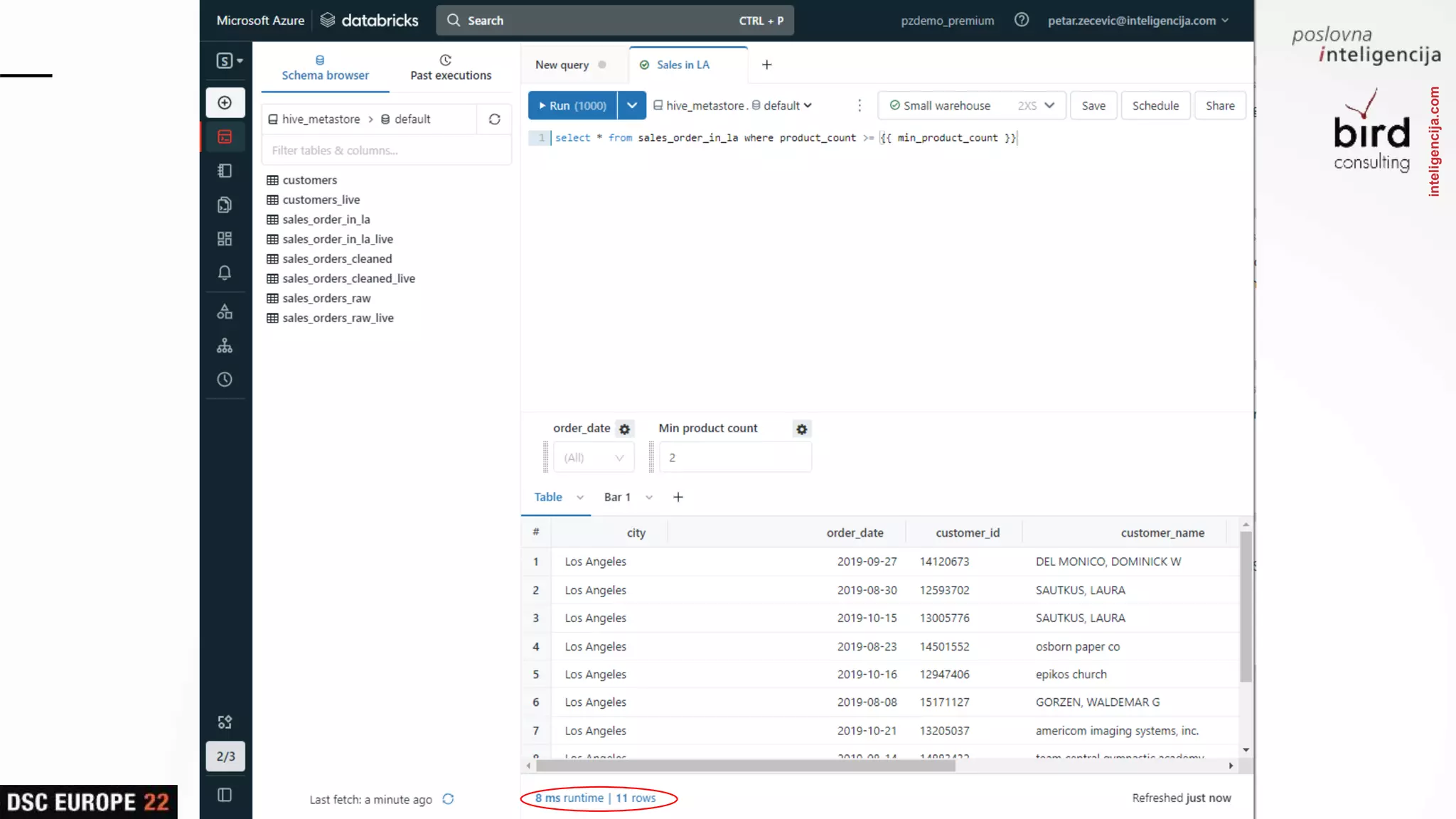Click the Save button
Screen dimensions: 1456x819
[1093, 105]
